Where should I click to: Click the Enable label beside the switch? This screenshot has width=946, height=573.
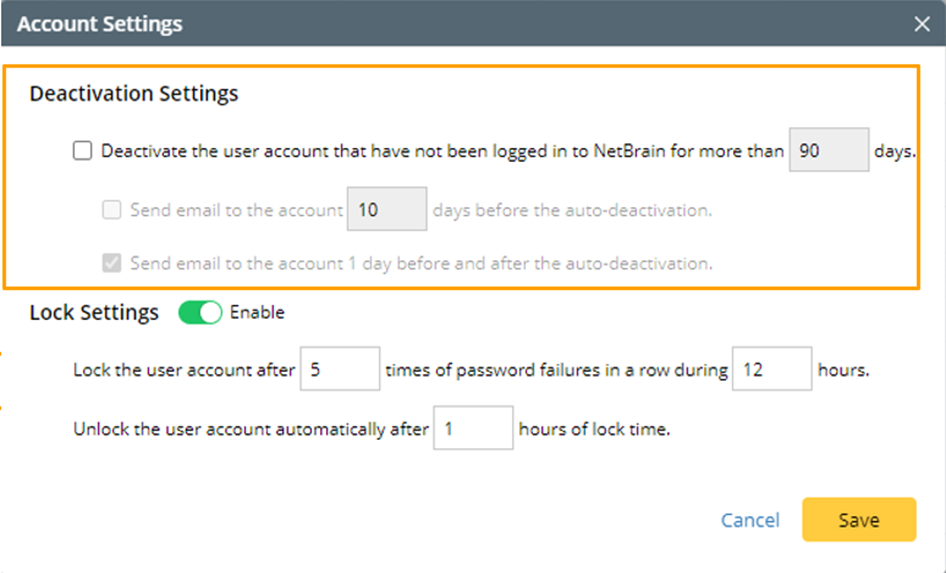coord(257,312)
